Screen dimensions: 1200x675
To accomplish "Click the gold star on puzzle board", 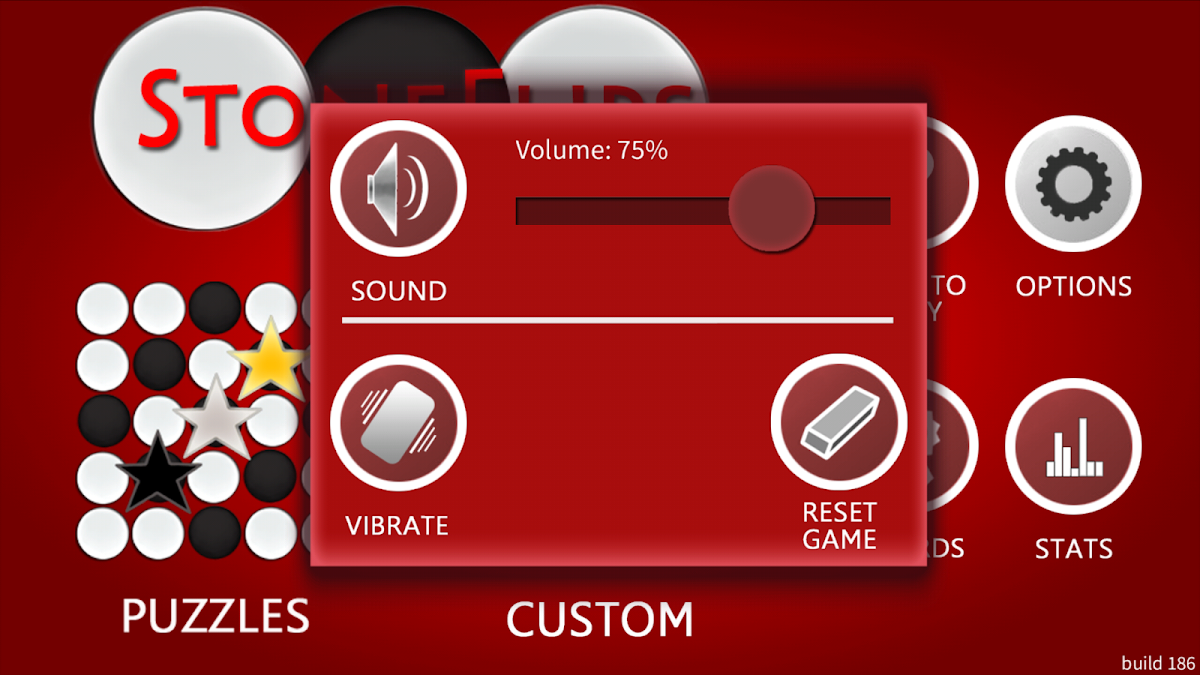I will click(x=268, y=360).
